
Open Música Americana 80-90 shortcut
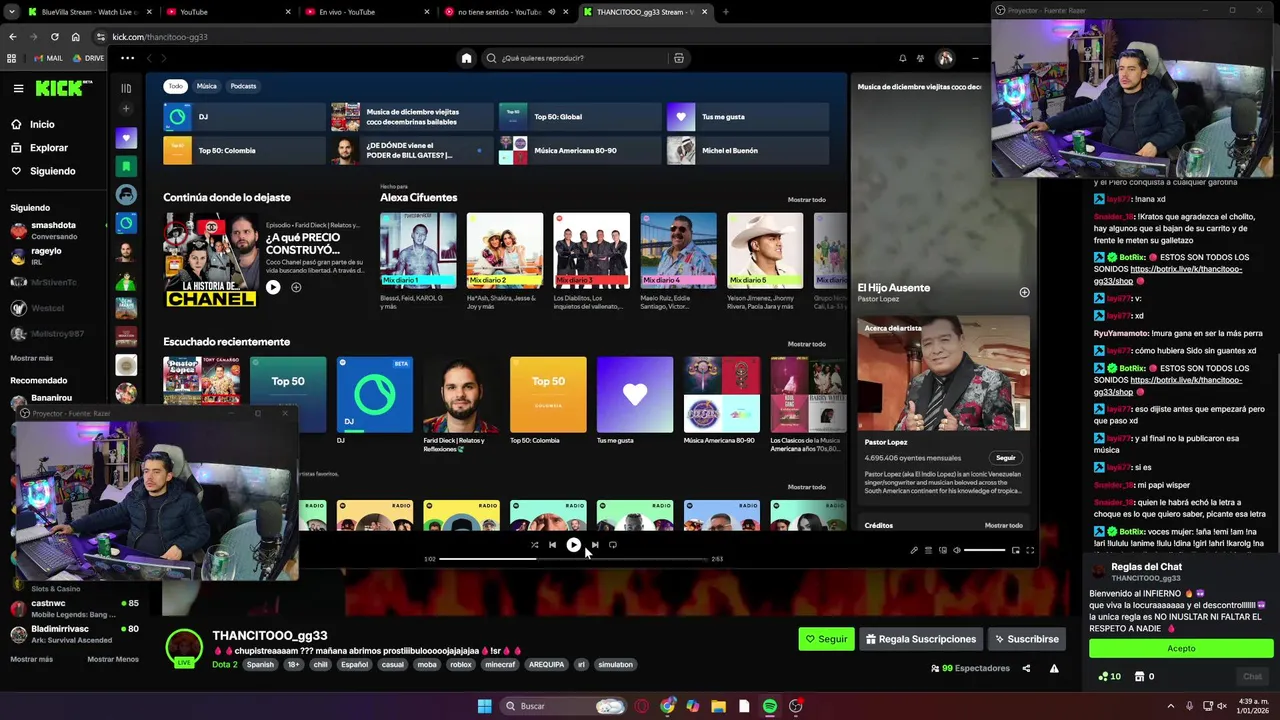(x=579, y=150)
